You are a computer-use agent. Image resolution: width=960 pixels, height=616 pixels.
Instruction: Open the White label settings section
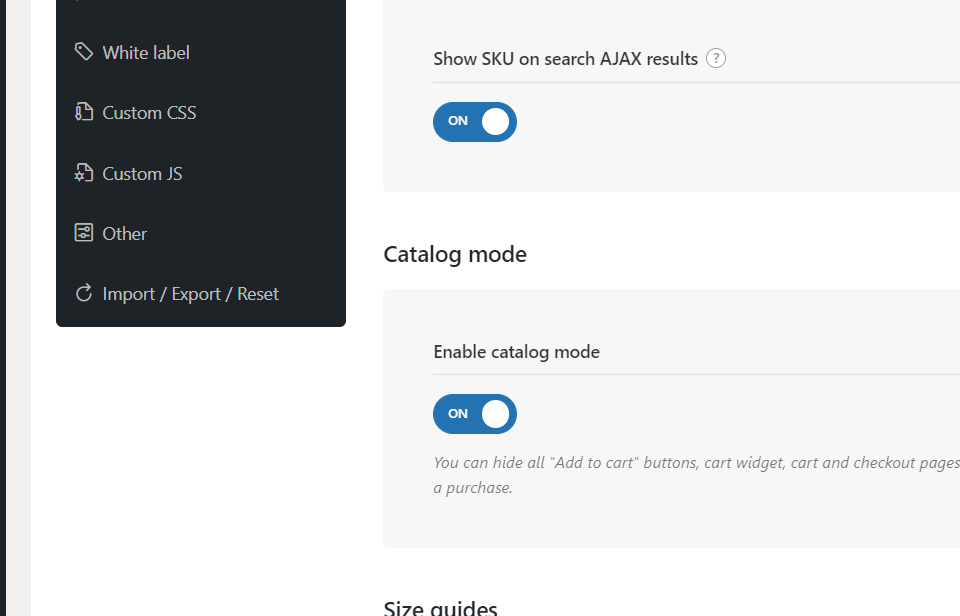pyautogui.click(x=146, y=53)
